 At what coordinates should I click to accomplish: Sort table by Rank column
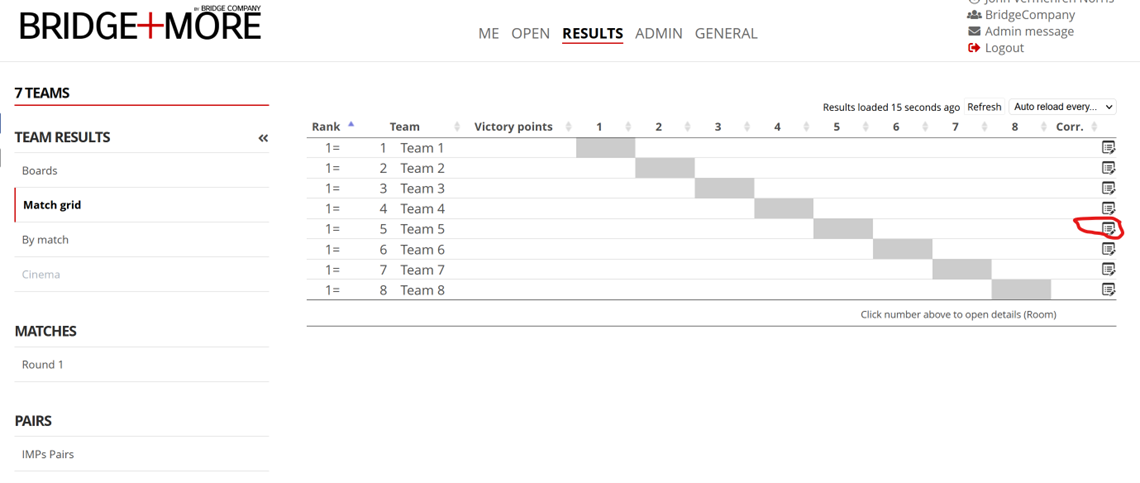click(326, 127)
